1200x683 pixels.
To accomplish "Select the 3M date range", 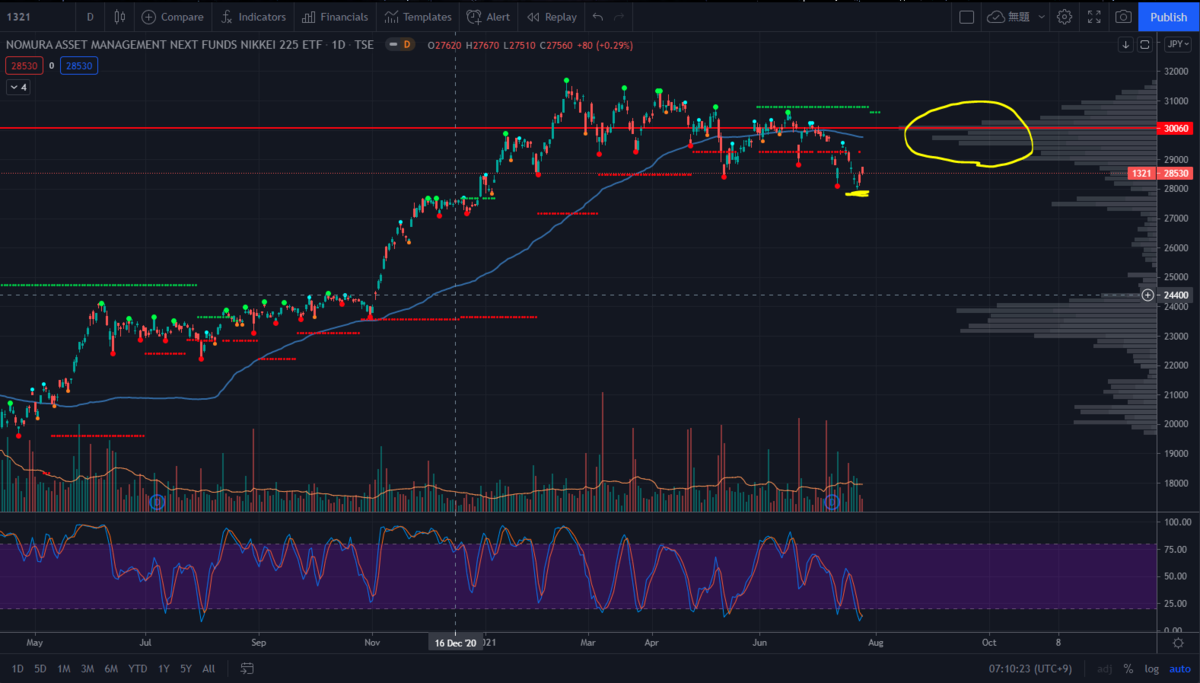I will click(88, 668).
